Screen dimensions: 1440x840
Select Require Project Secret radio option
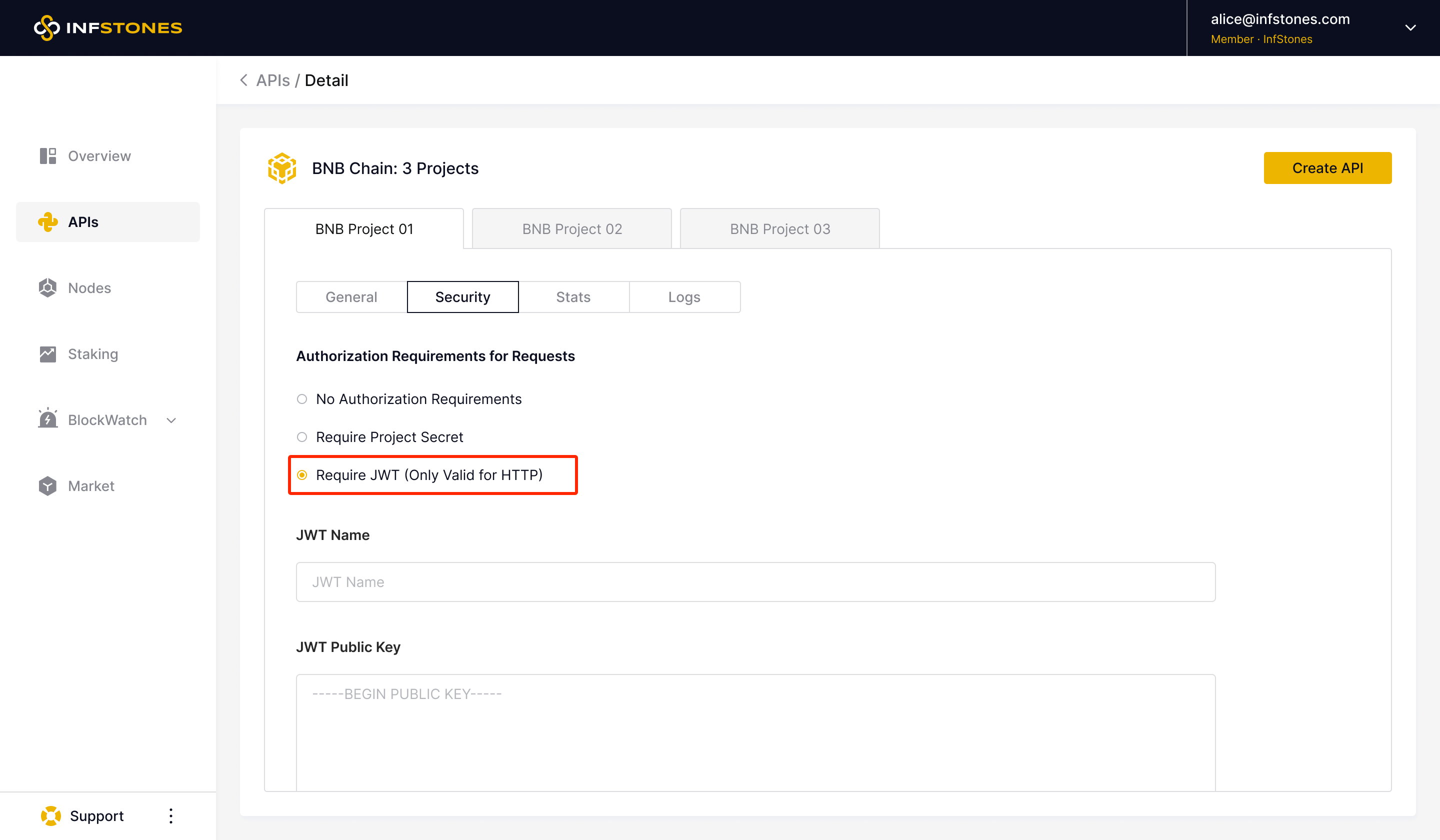tap(302, 437)
